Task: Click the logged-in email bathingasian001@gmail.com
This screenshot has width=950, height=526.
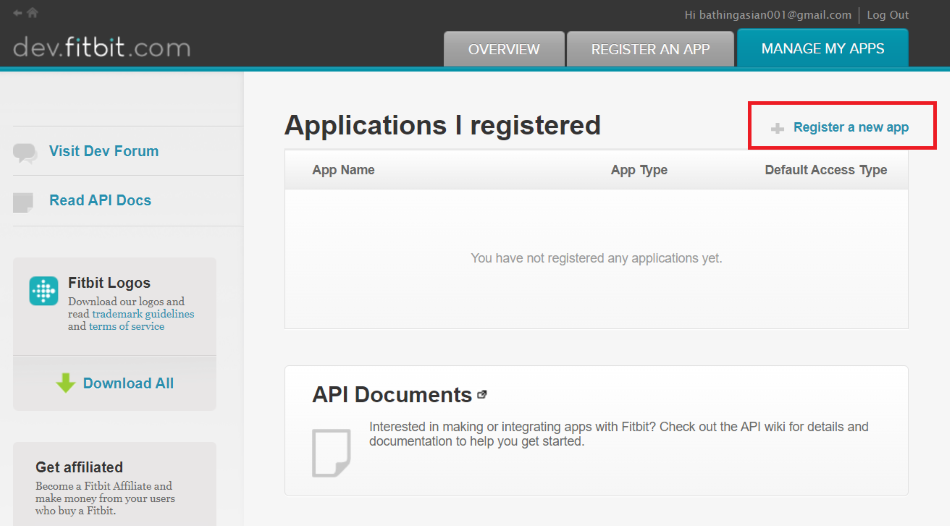Action: pos(775,15)
